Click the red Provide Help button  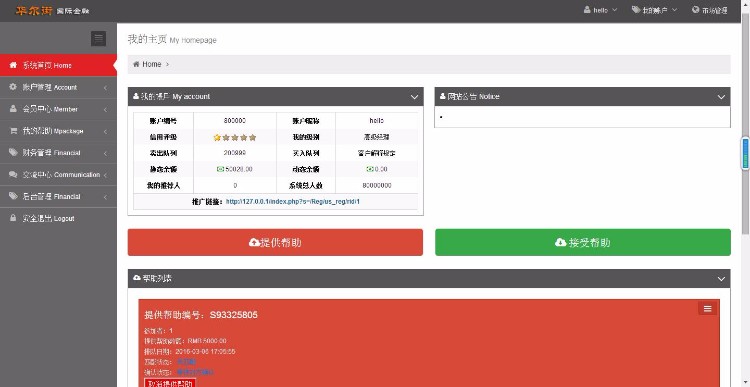tap(275, 243)
